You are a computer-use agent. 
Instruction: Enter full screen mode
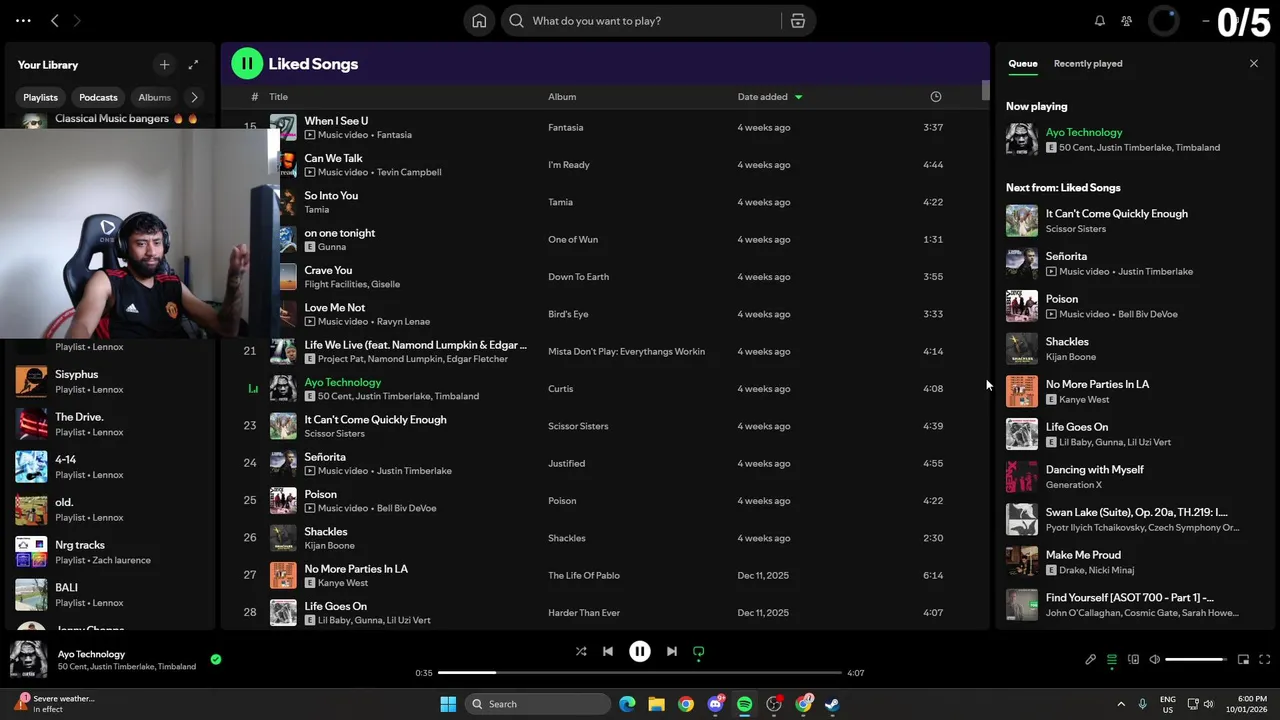pyautogui.click(x=1265, y=660)
